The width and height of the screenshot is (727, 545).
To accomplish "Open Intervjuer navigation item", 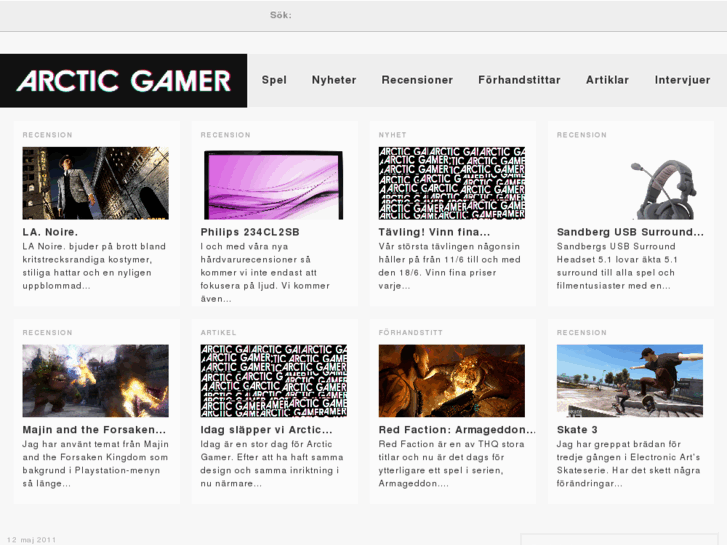I will tap(682, 80).
